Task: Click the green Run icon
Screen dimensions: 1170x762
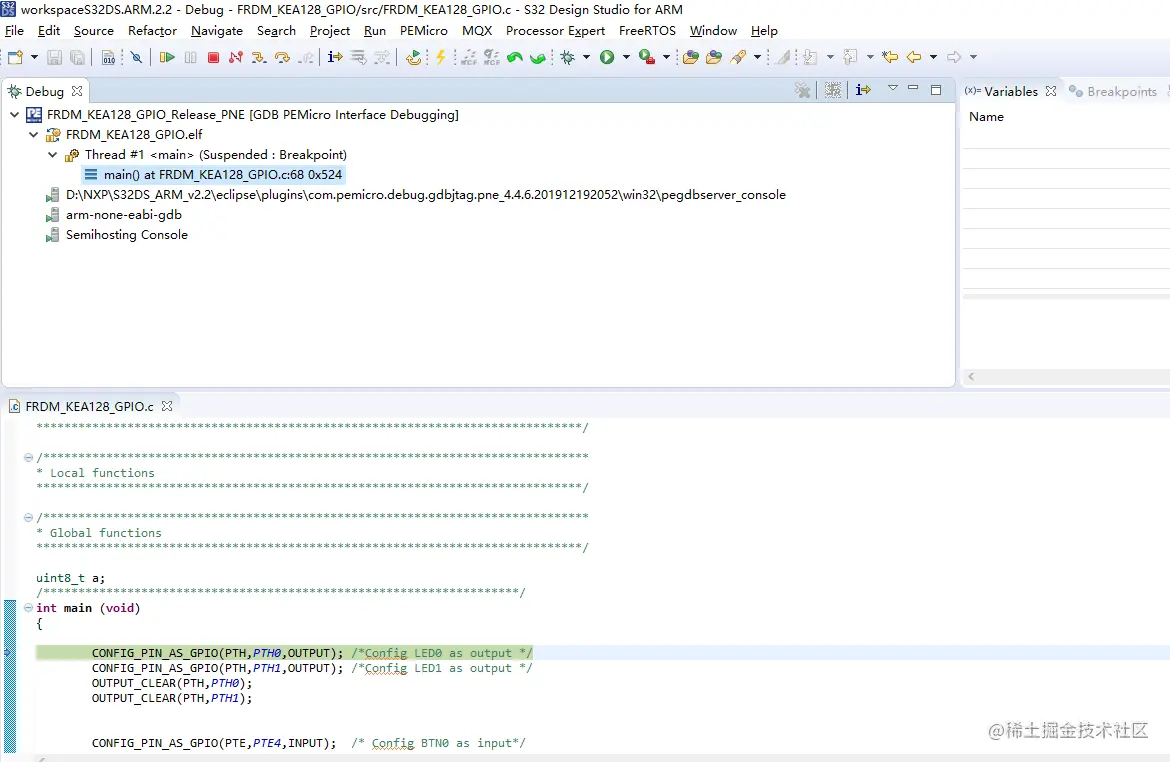Action: tap(607, 57)
